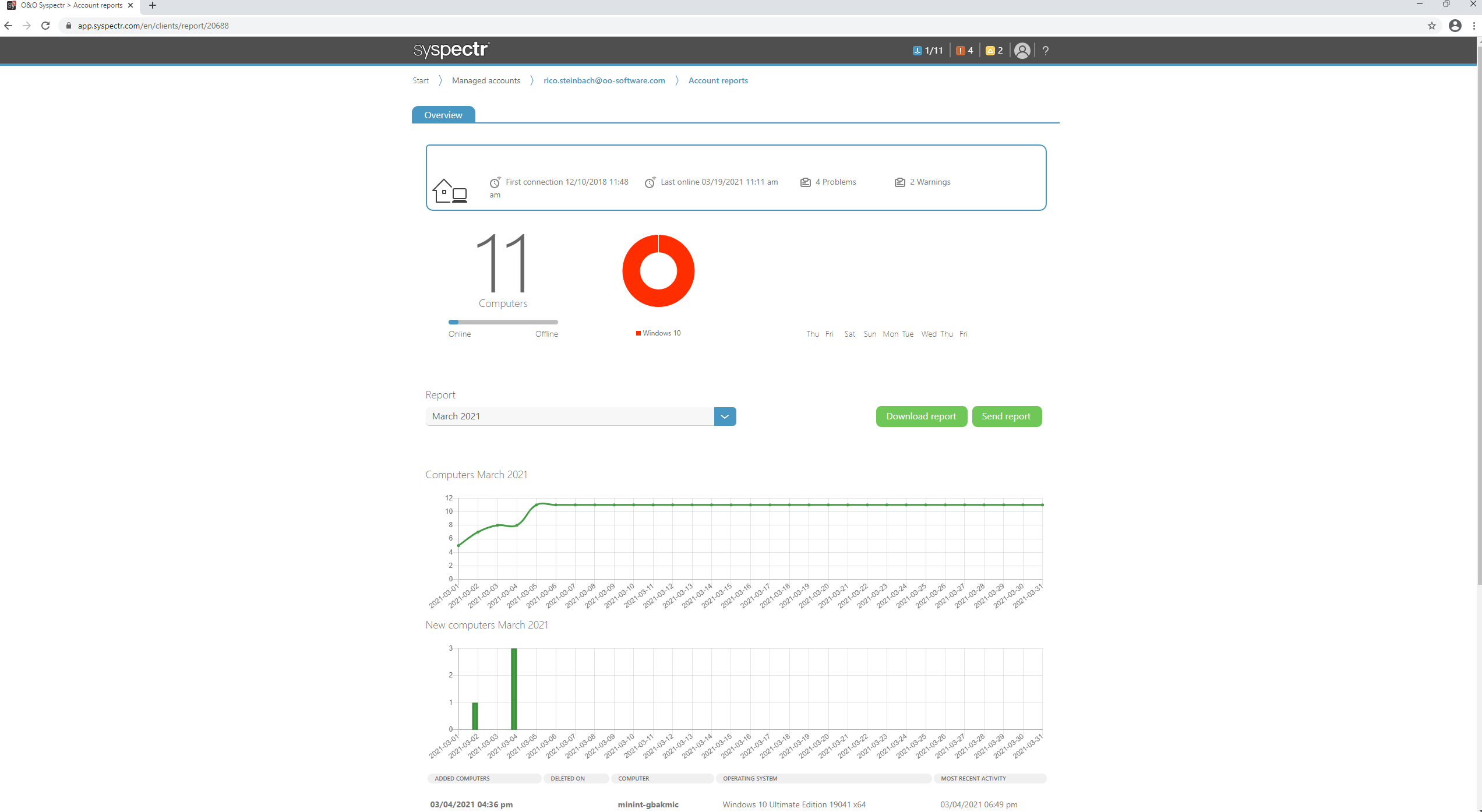Select the Overview tab
This screenshot has height=812, width=1482.
click(443, 115)
